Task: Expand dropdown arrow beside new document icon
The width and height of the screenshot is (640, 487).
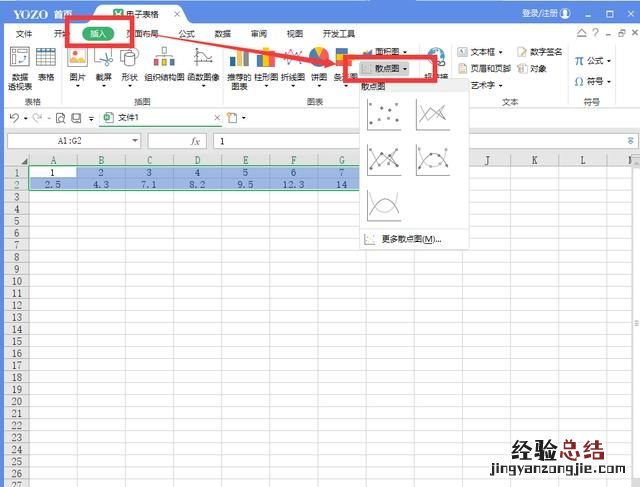Action: pyautogui.click(x=244, y=118)
